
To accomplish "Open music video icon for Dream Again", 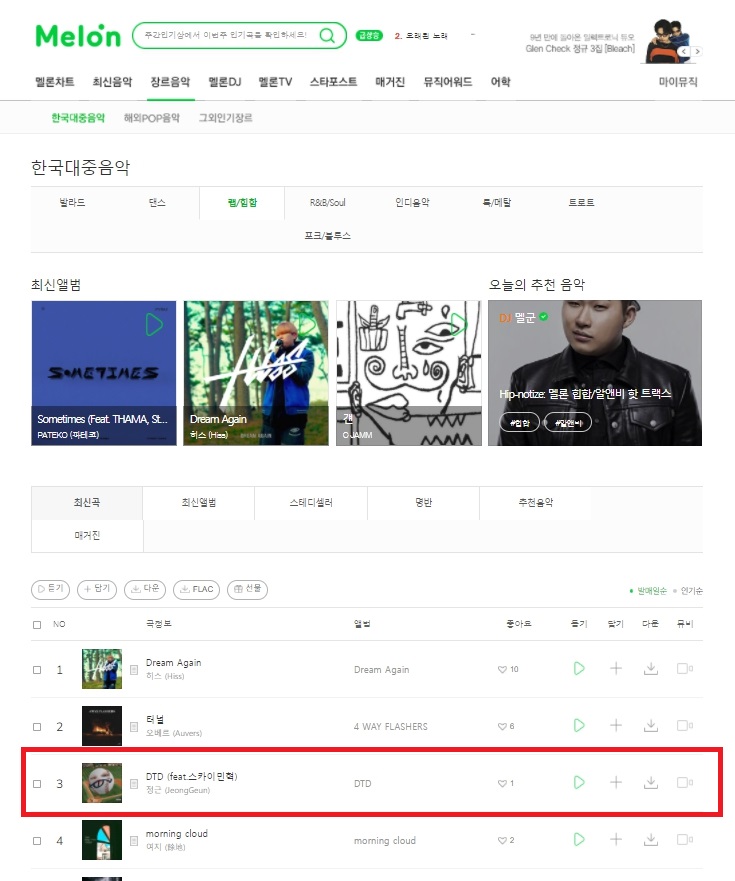I will click(x=684, y=669).
